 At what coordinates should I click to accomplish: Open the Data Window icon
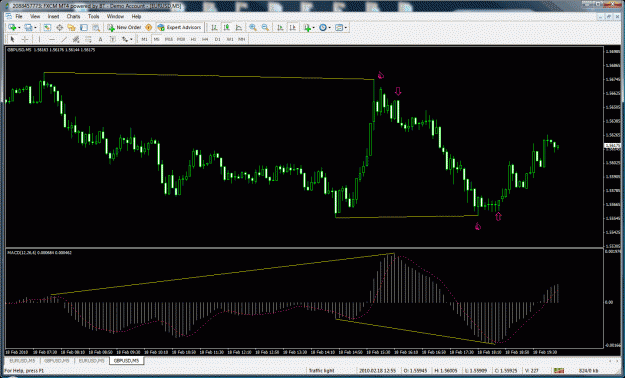(x=59, y=28)
